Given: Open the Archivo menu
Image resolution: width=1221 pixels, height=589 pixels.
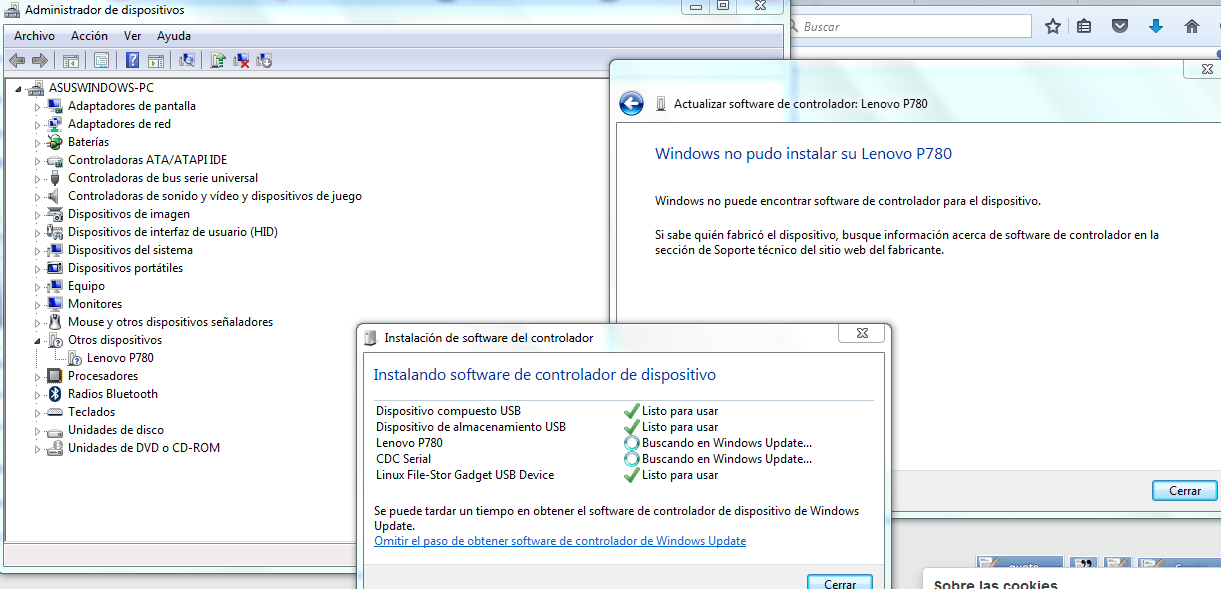Looking at the screenshot, I should (34, 36).
